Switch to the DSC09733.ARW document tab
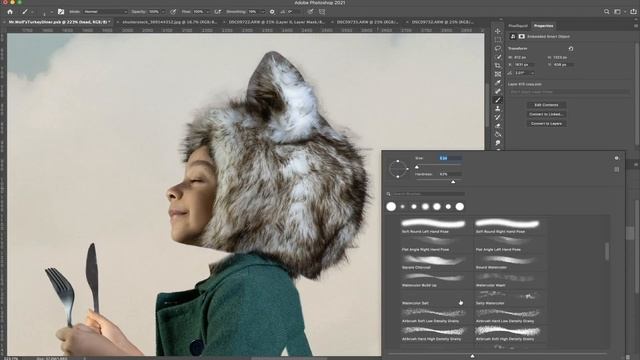640x360 pixels. [368, 22]
